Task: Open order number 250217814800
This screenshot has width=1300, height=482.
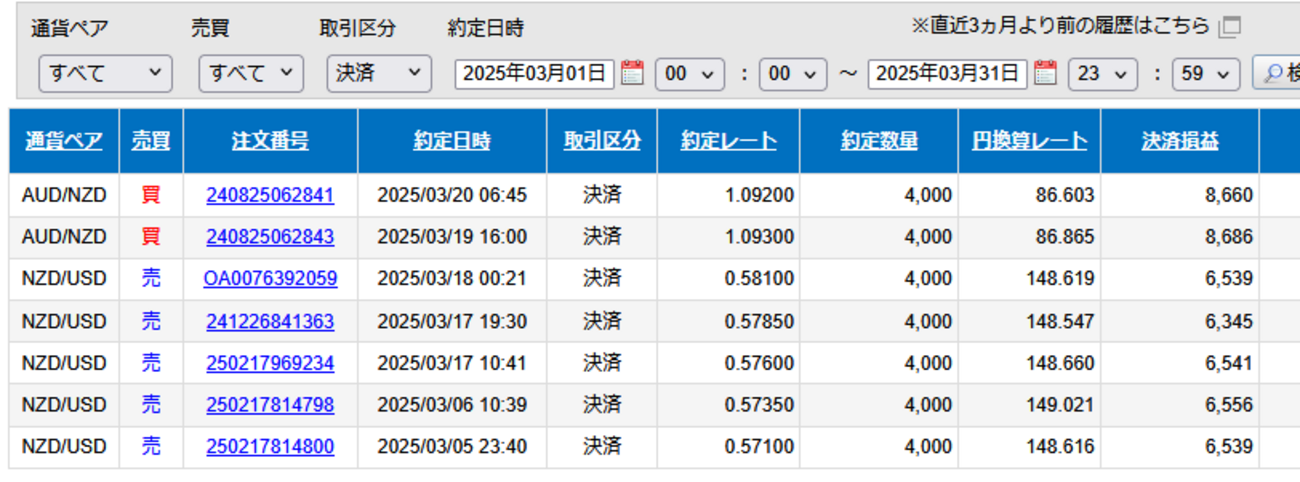Action: (270, 447)
